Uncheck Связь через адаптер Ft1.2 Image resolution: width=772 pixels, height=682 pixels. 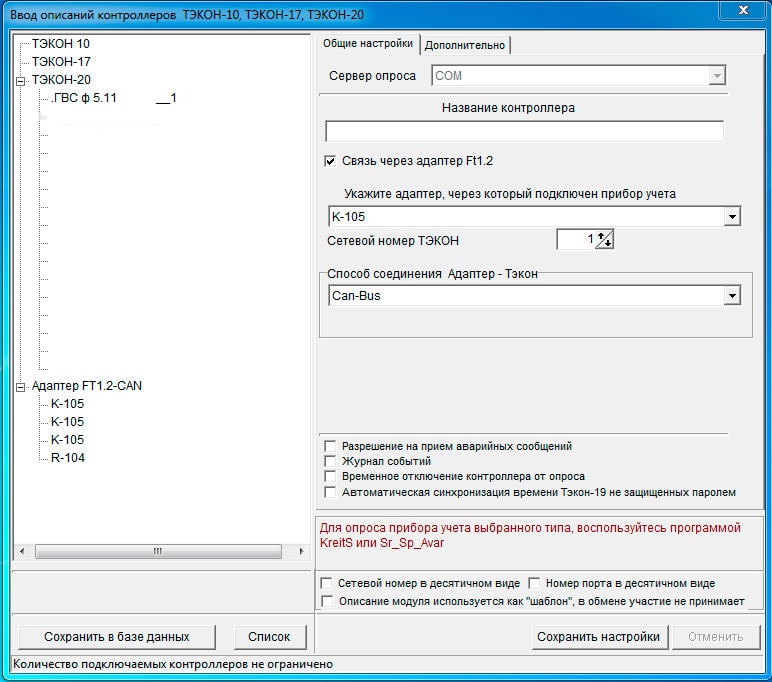pos(331,161)
